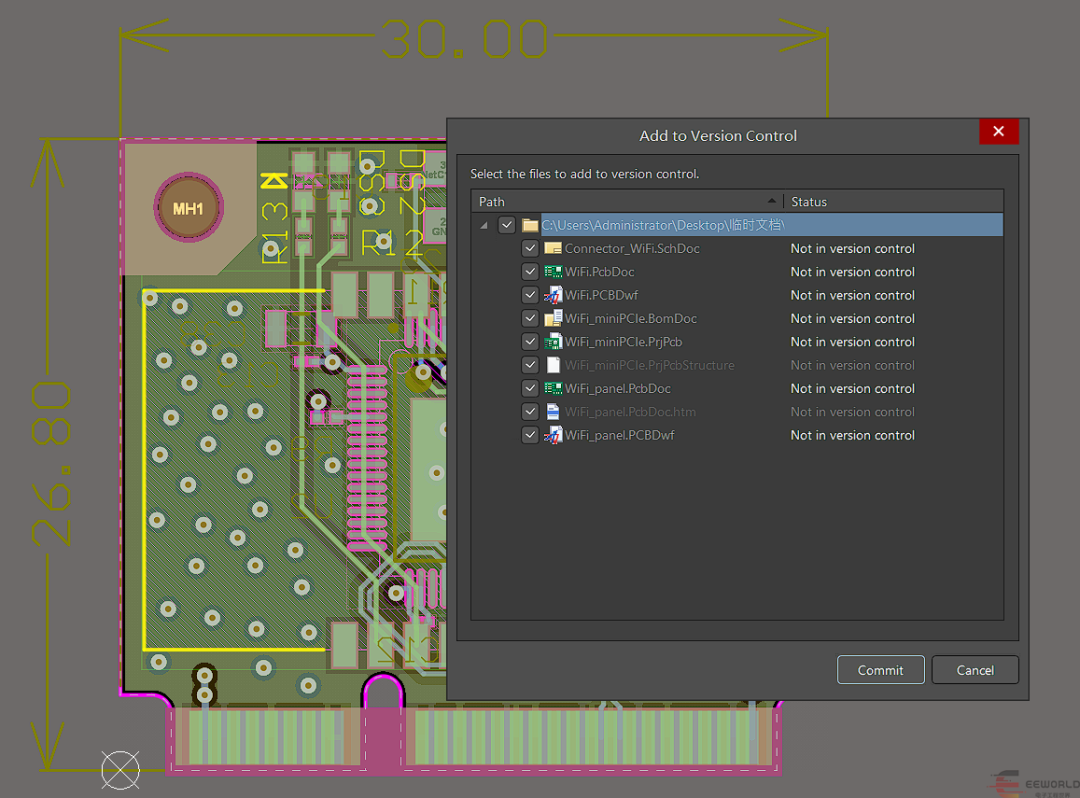Viewport: 1080px width, 798px height.
Task: Uncheck the WiFi_miniPCIe.PrjPcbStructure checkbox
Action: 530,365
